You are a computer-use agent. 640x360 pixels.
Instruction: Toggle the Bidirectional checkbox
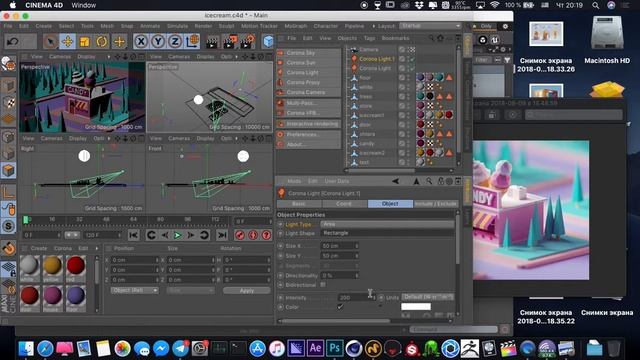[x=323, y=284]
